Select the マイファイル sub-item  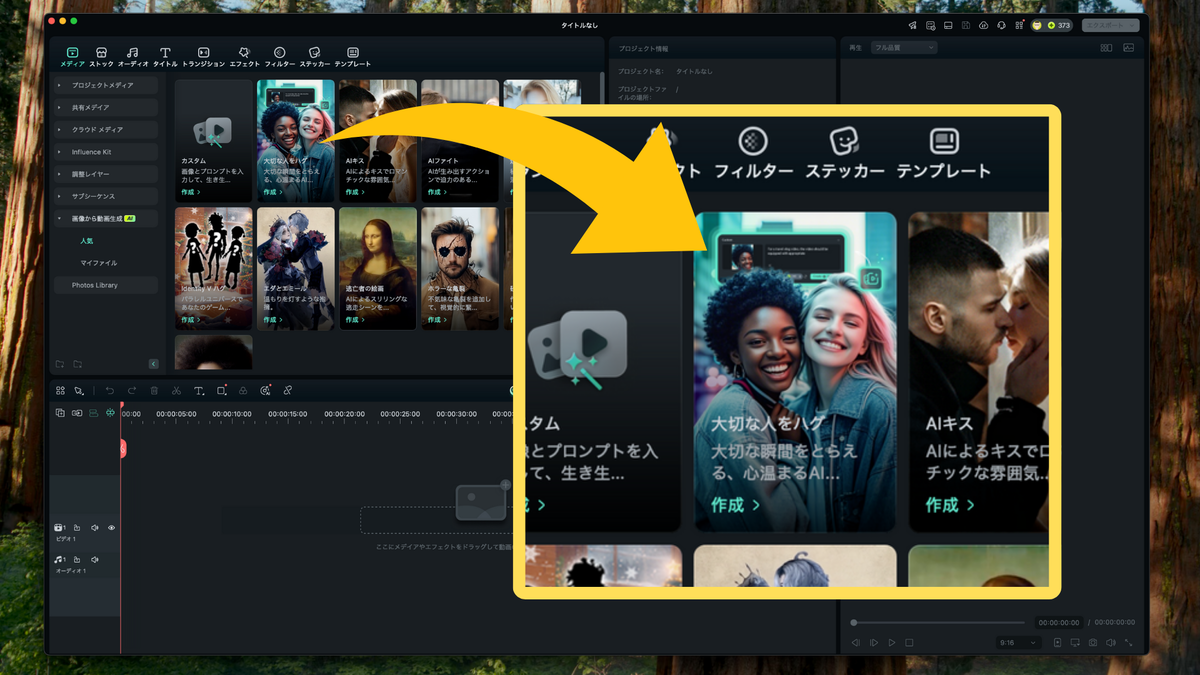click(x=99, y=263)
